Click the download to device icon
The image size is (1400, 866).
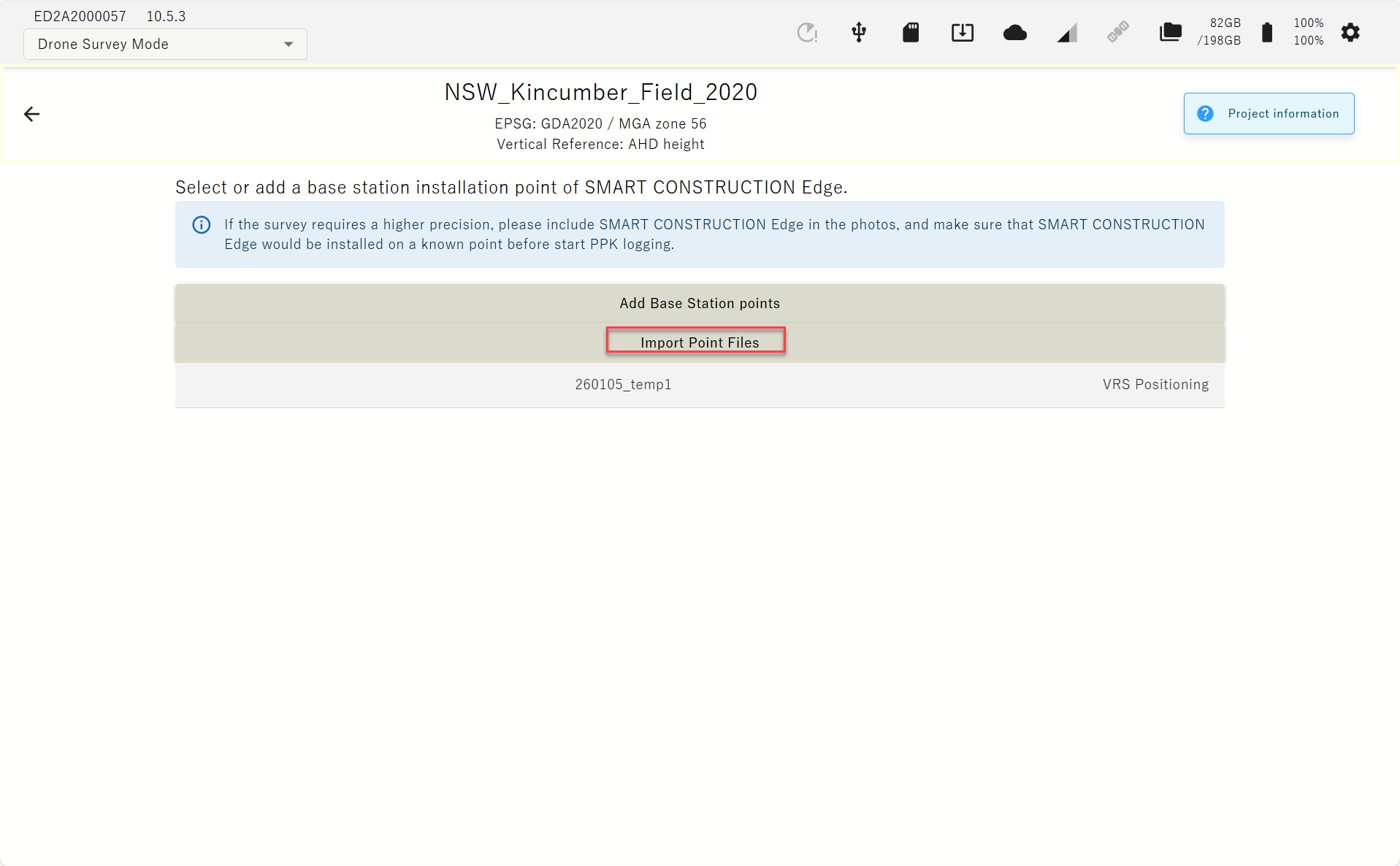[x=963, y=32]
